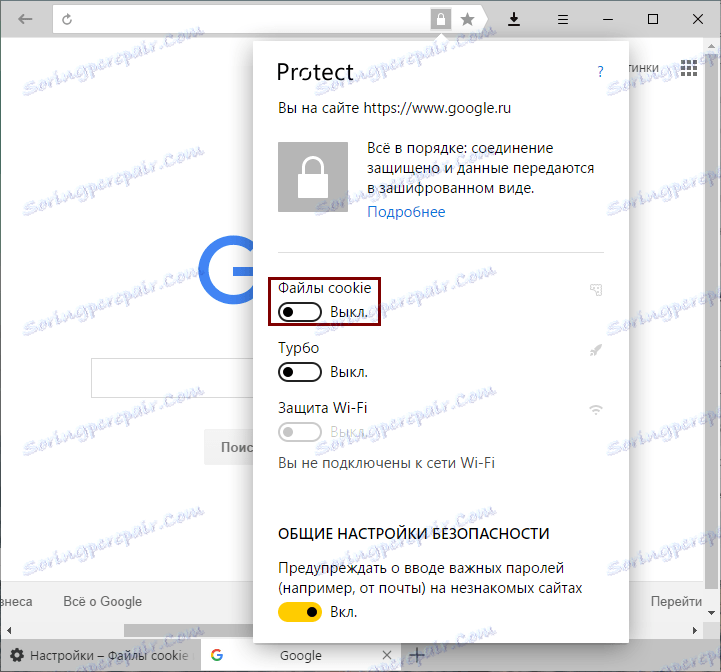Click the horizontal scrollbar right arrow
721x672 pixels.
[x=694, y=631]
